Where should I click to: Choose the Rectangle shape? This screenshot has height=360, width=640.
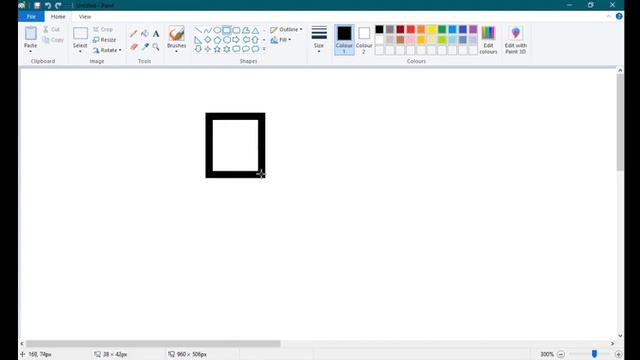[227, 30]
